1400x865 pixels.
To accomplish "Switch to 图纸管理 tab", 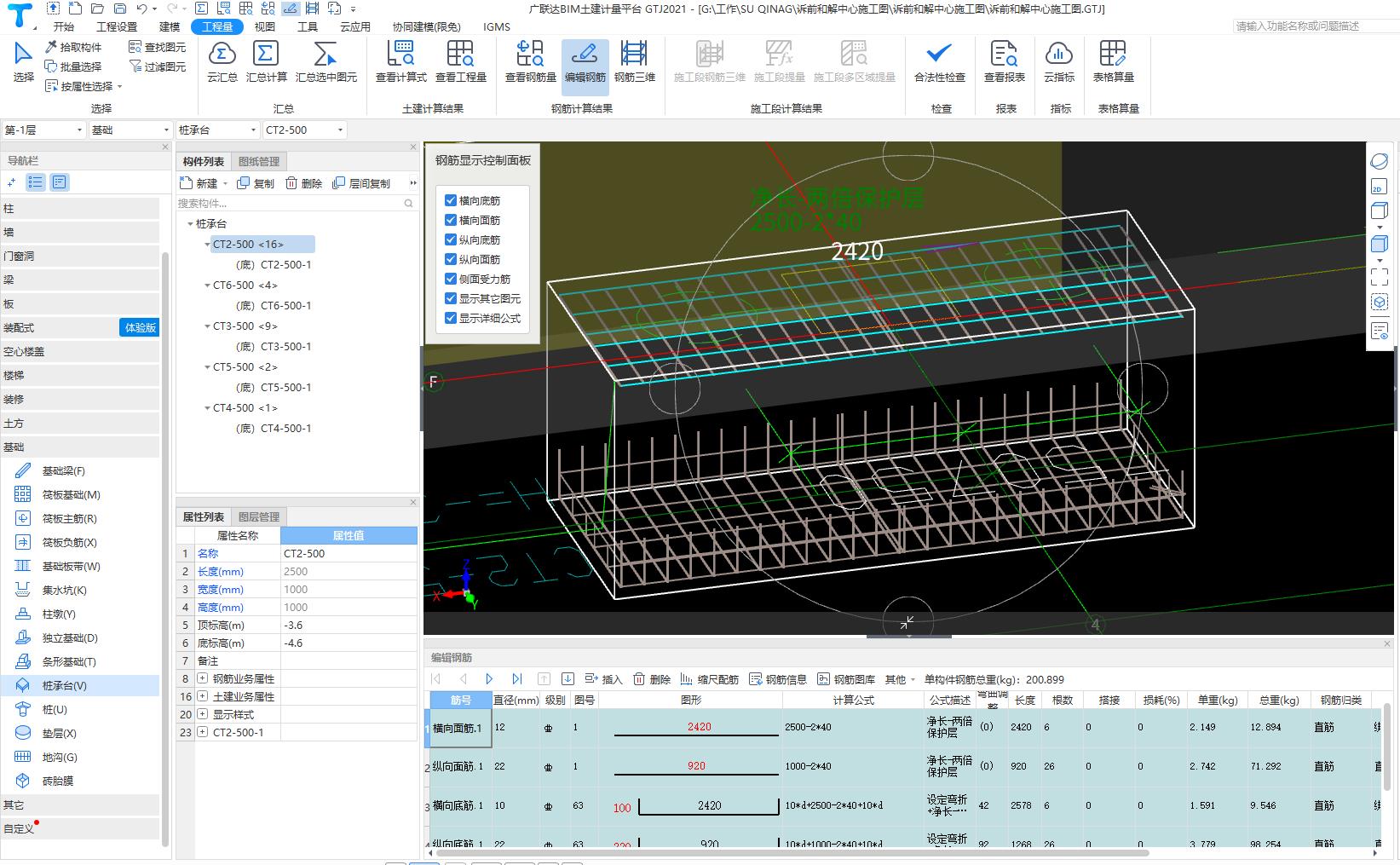I will 259,161.
